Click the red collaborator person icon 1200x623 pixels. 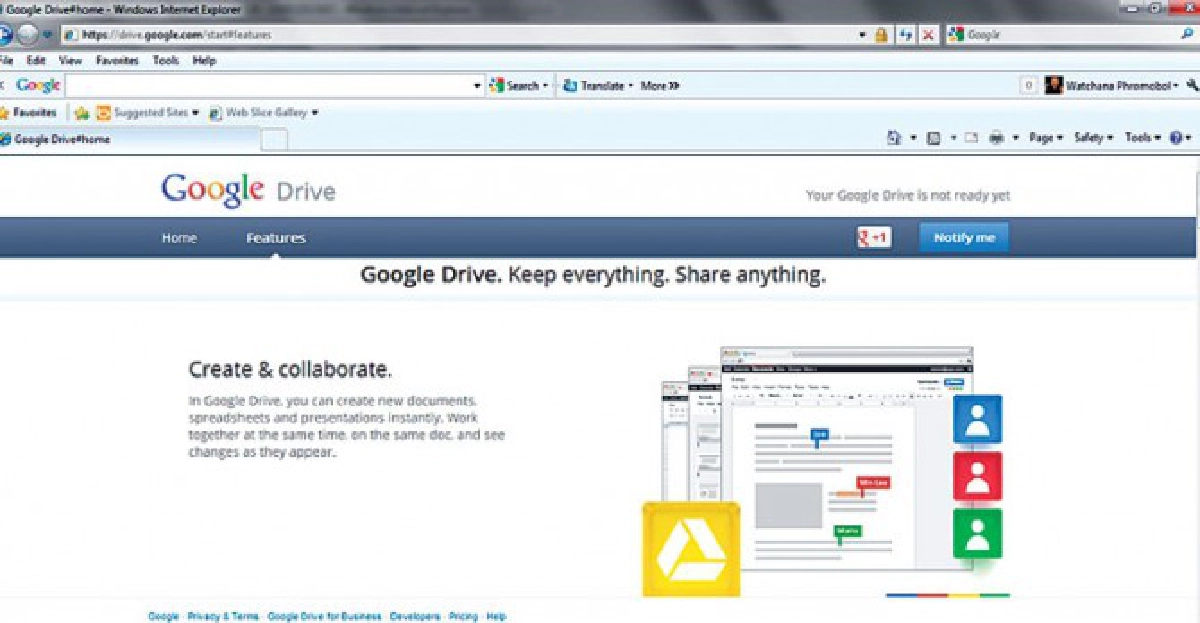pos(977,476)
